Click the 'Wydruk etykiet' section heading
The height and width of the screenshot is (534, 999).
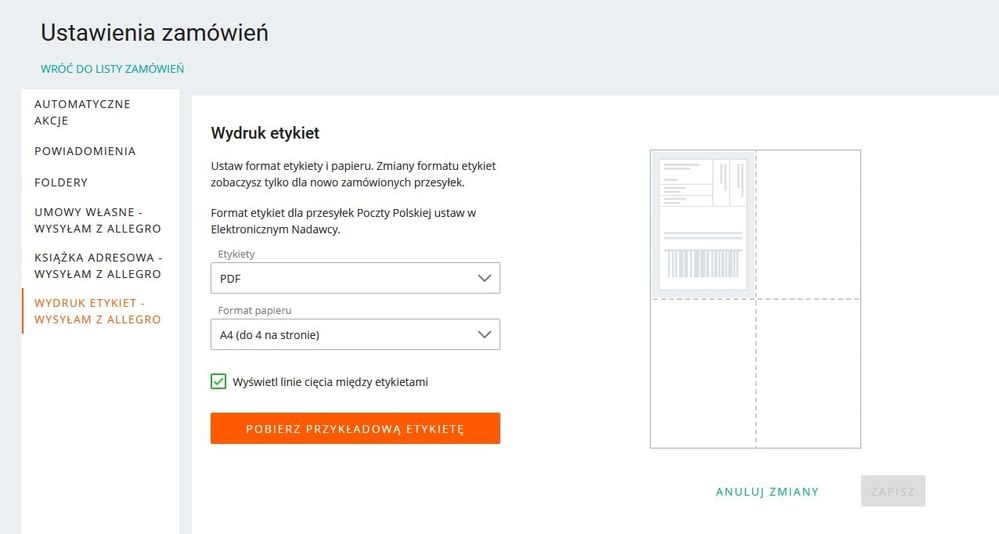[265, 133]
